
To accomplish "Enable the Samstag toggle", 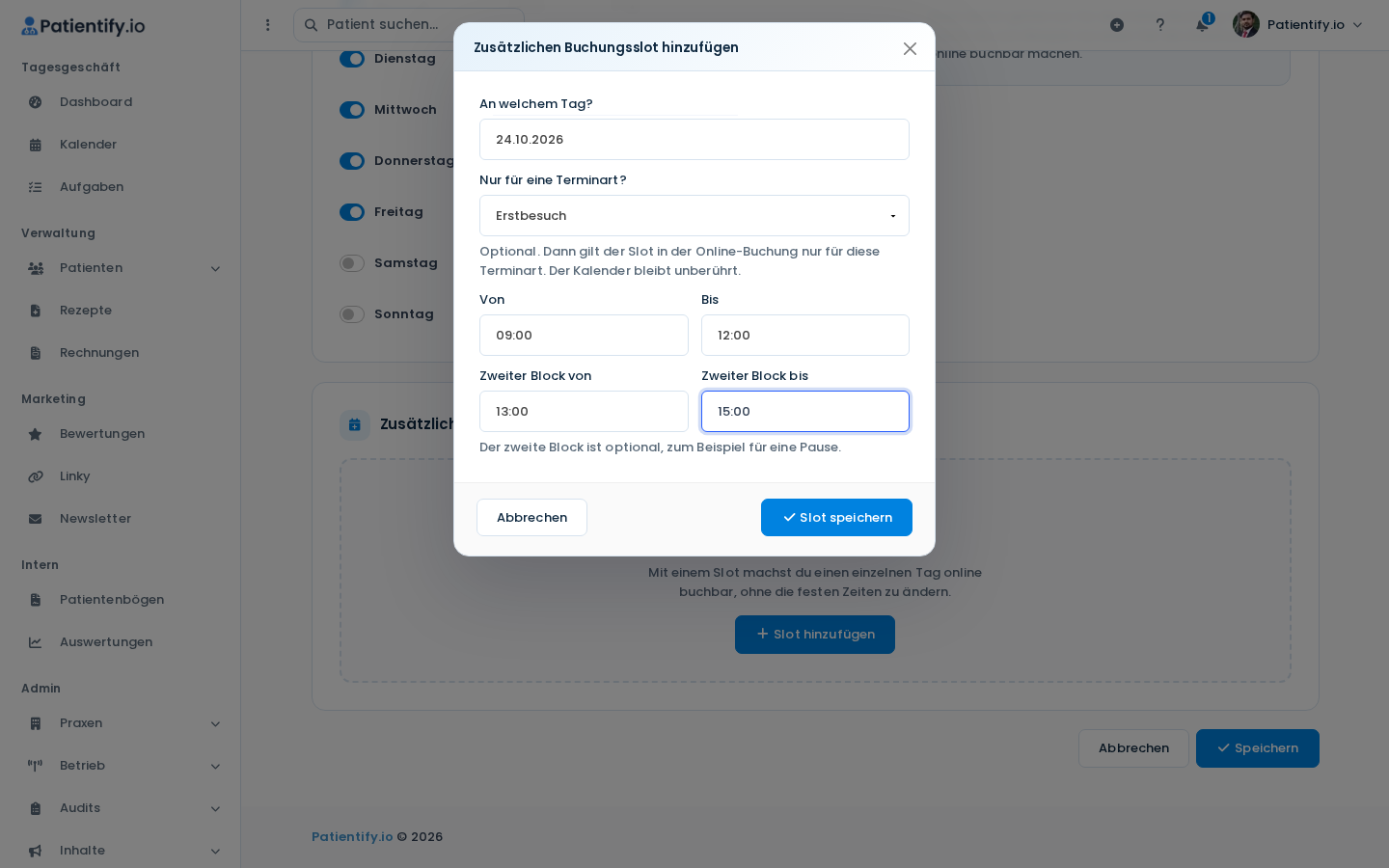I will point(352,263).
